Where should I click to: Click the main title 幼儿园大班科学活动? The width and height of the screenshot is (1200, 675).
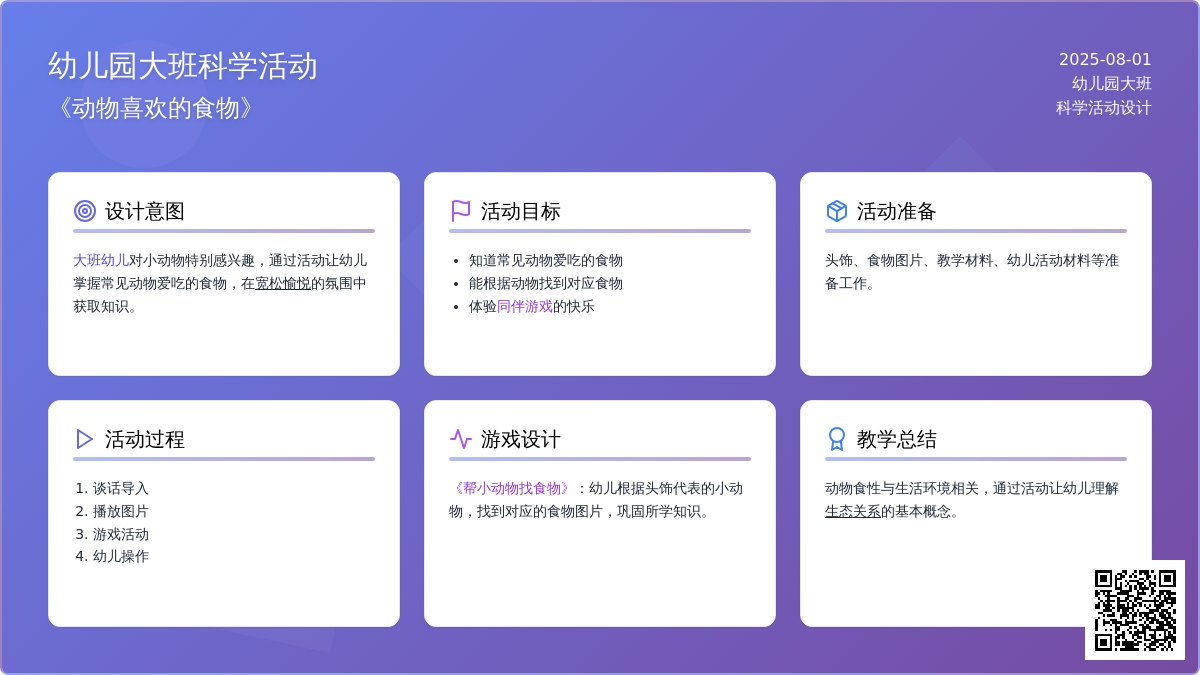point(183,65)
